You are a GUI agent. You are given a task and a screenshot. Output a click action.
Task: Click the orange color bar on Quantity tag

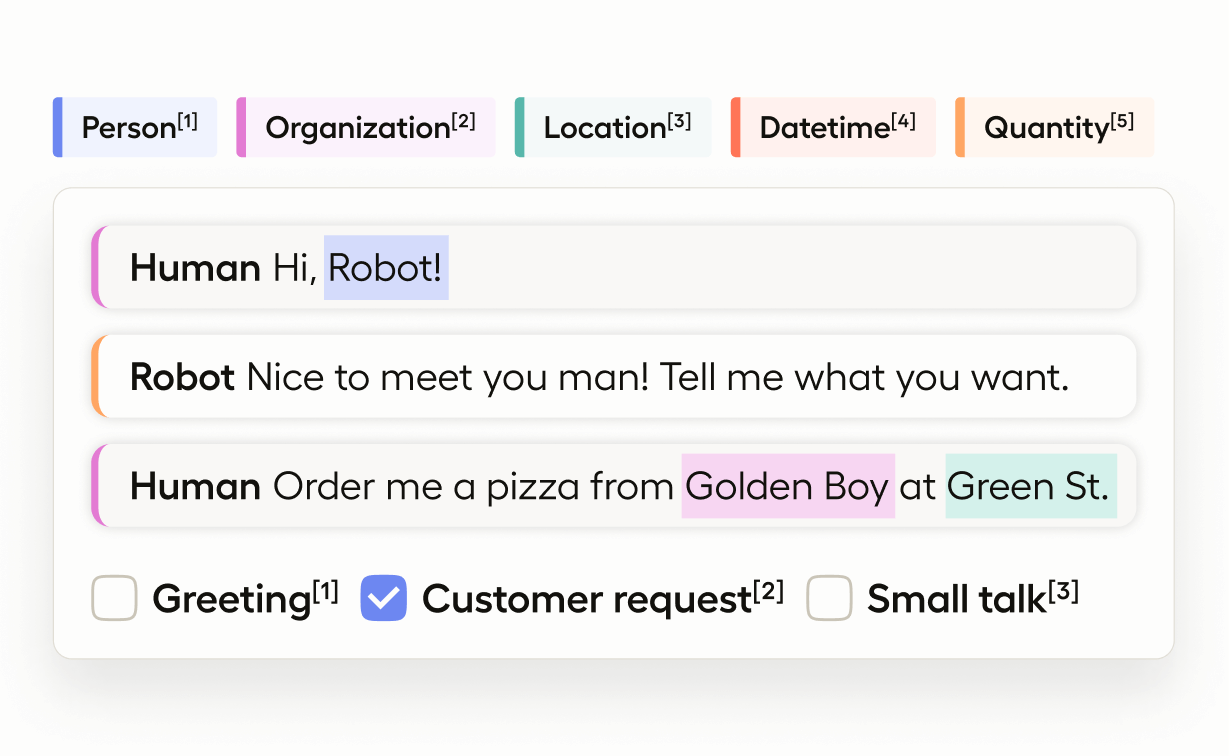960,128
